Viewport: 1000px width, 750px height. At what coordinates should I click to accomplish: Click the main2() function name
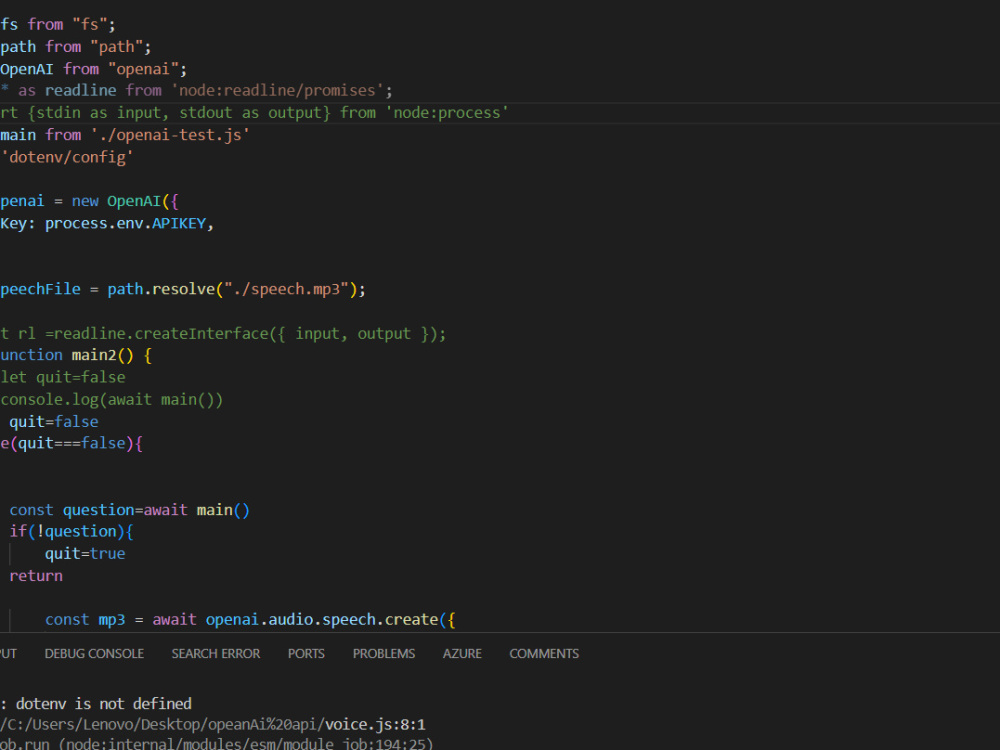pos(102,355)
